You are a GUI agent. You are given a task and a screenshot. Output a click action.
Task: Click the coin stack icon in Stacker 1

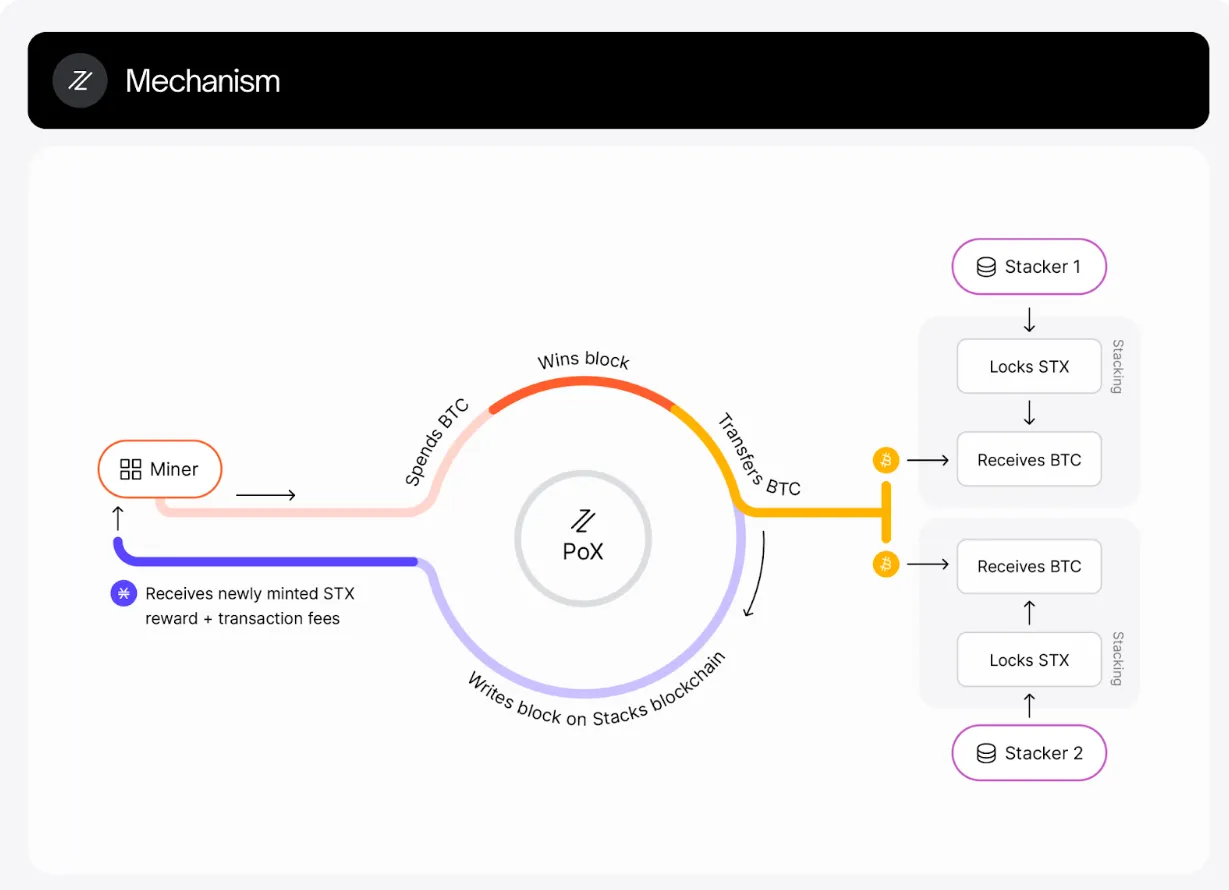coord(986,267)
